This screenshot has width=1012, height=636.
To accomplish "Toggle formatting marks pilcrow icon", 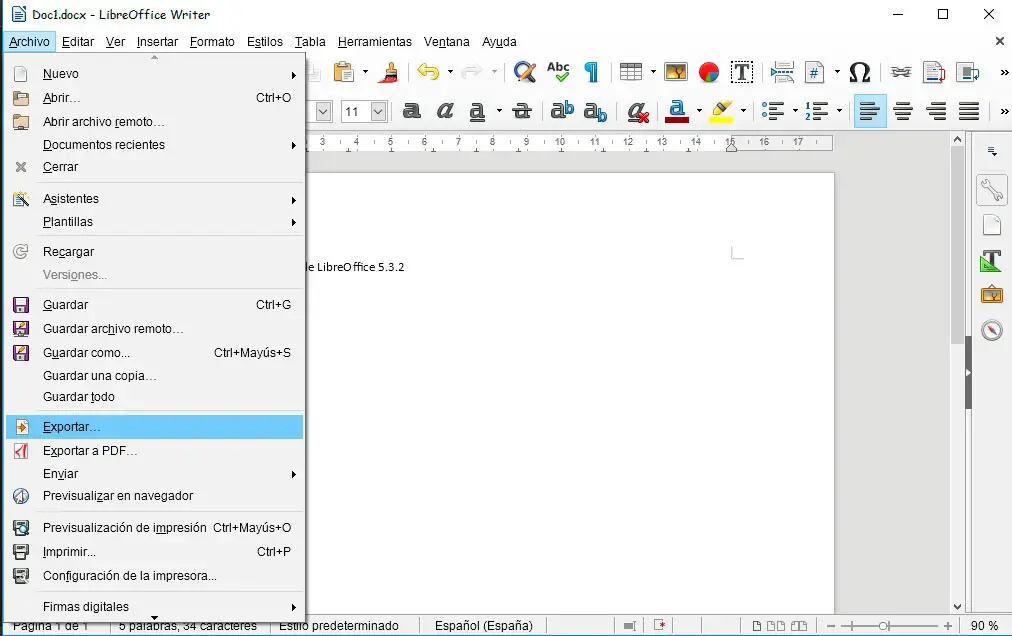I will (x=591, y=72).
